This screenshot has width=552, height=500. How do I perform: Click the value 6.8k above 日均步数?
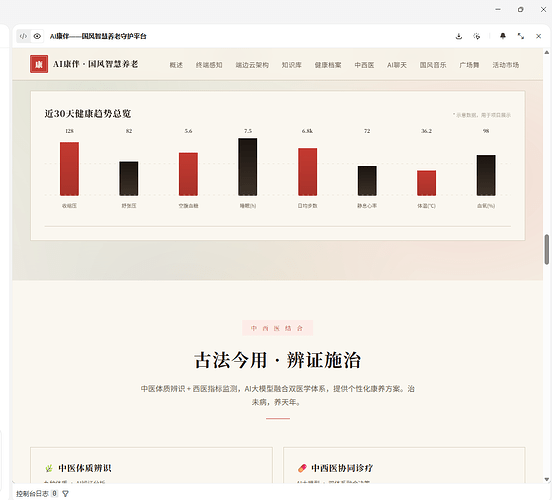tap(307, 131)
